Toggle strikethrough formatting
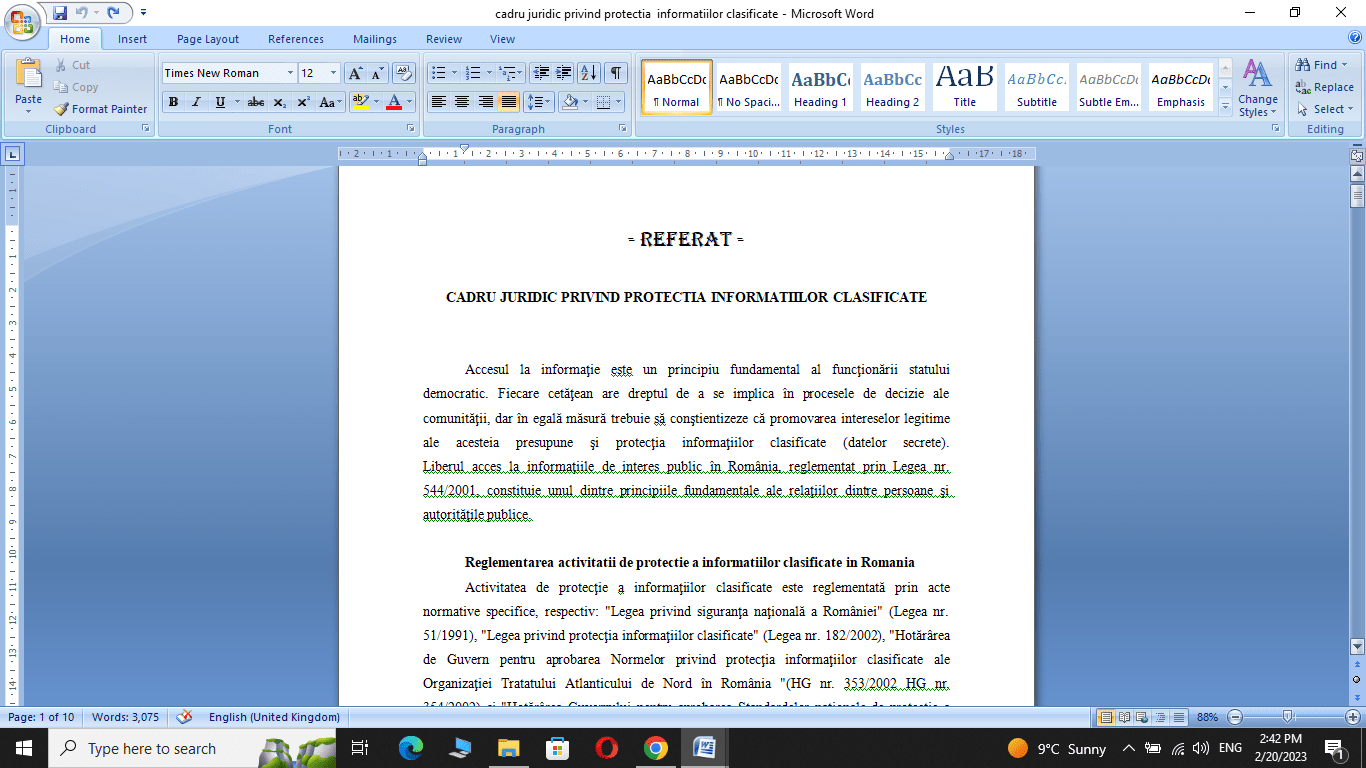The image size is (1366, 768). coord(256,102)
